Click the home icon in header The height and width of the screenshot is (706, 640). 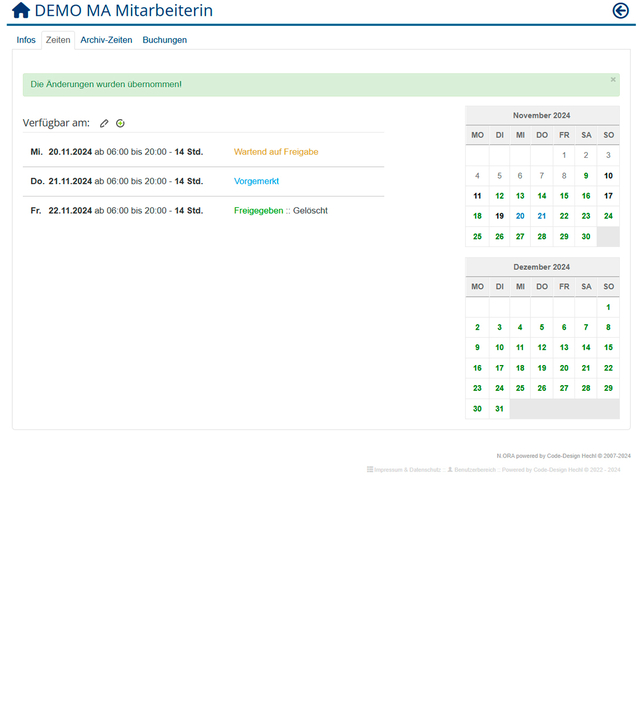(21, 11)
